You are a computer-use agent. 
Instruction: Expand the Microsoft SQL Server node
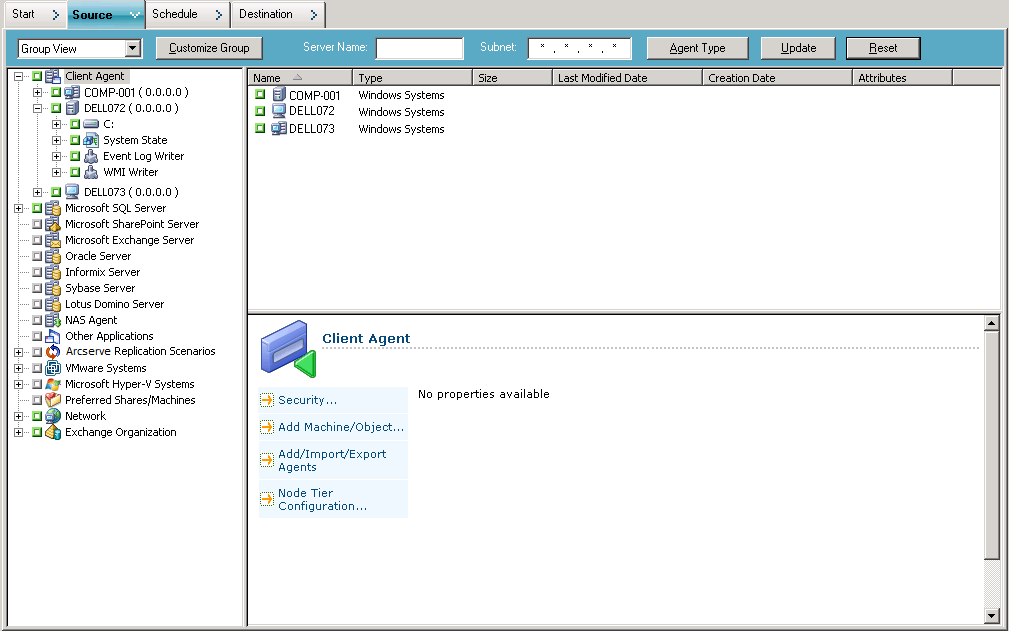click(x=19, y=208)
